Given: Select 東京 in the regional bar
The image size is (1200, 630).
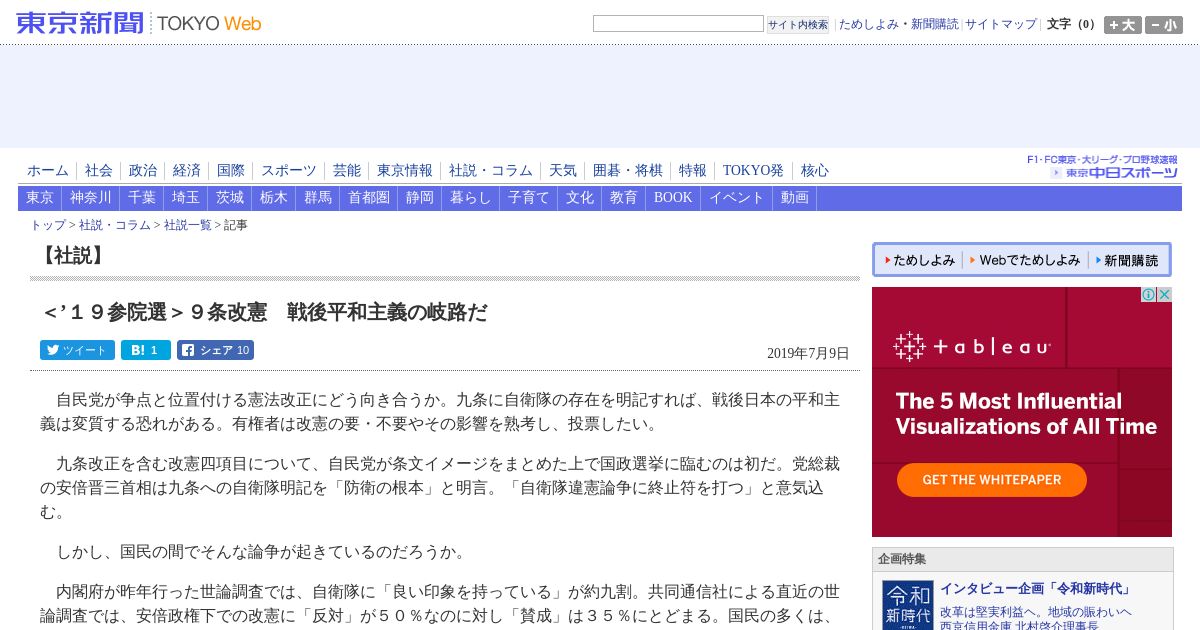Looking at the screenshot, I should pyautogui.click(x=40, y=198).
